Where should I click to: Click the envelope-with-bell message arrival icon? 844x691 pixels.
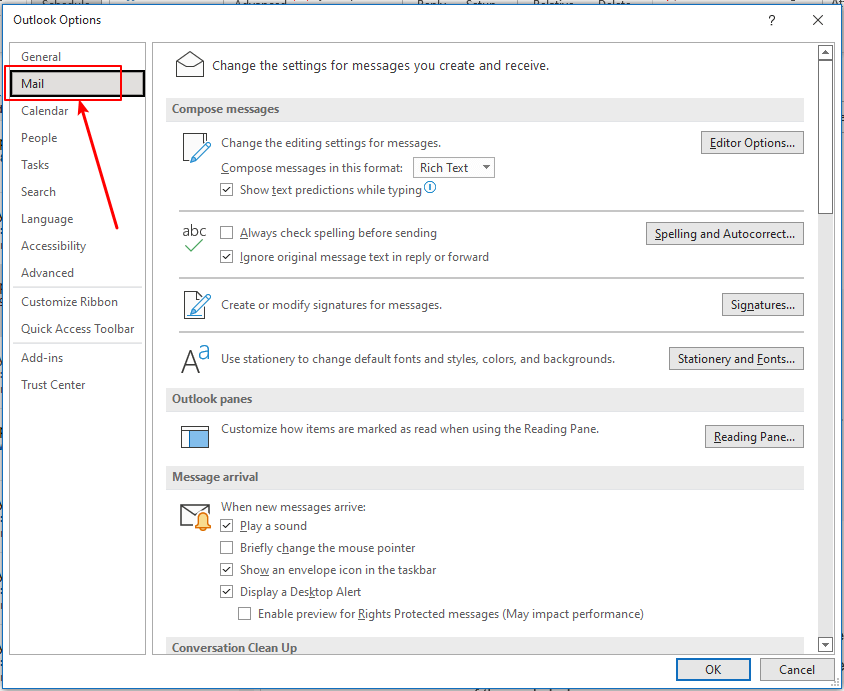pyautogui.click(x=195, y=517)
